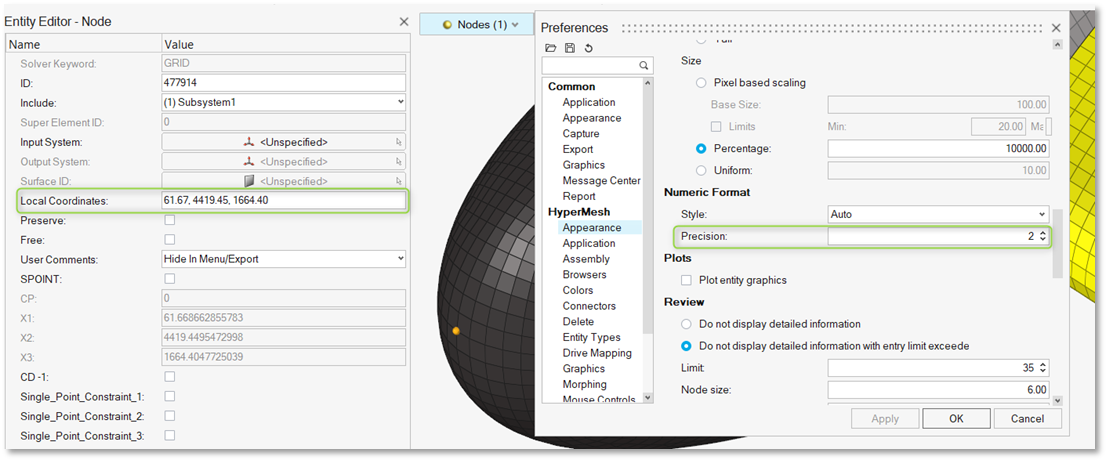Select Graphics under the Common category

point(583,165)
